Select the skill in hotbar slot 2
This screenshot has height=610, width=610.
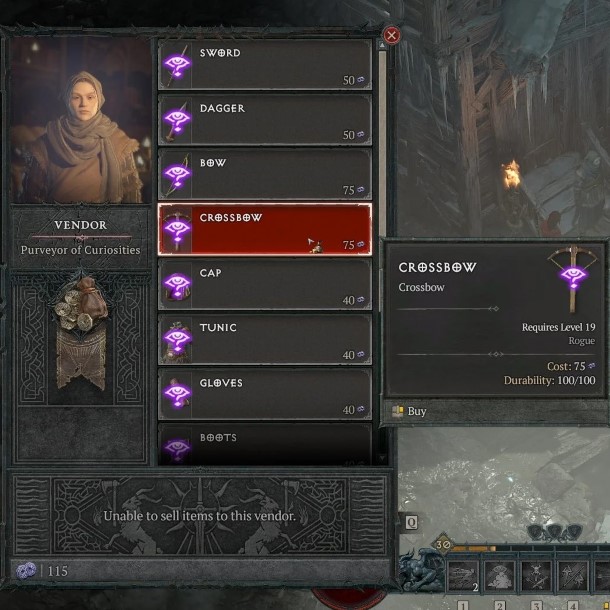pyautogui.click(x=500, y=577)
